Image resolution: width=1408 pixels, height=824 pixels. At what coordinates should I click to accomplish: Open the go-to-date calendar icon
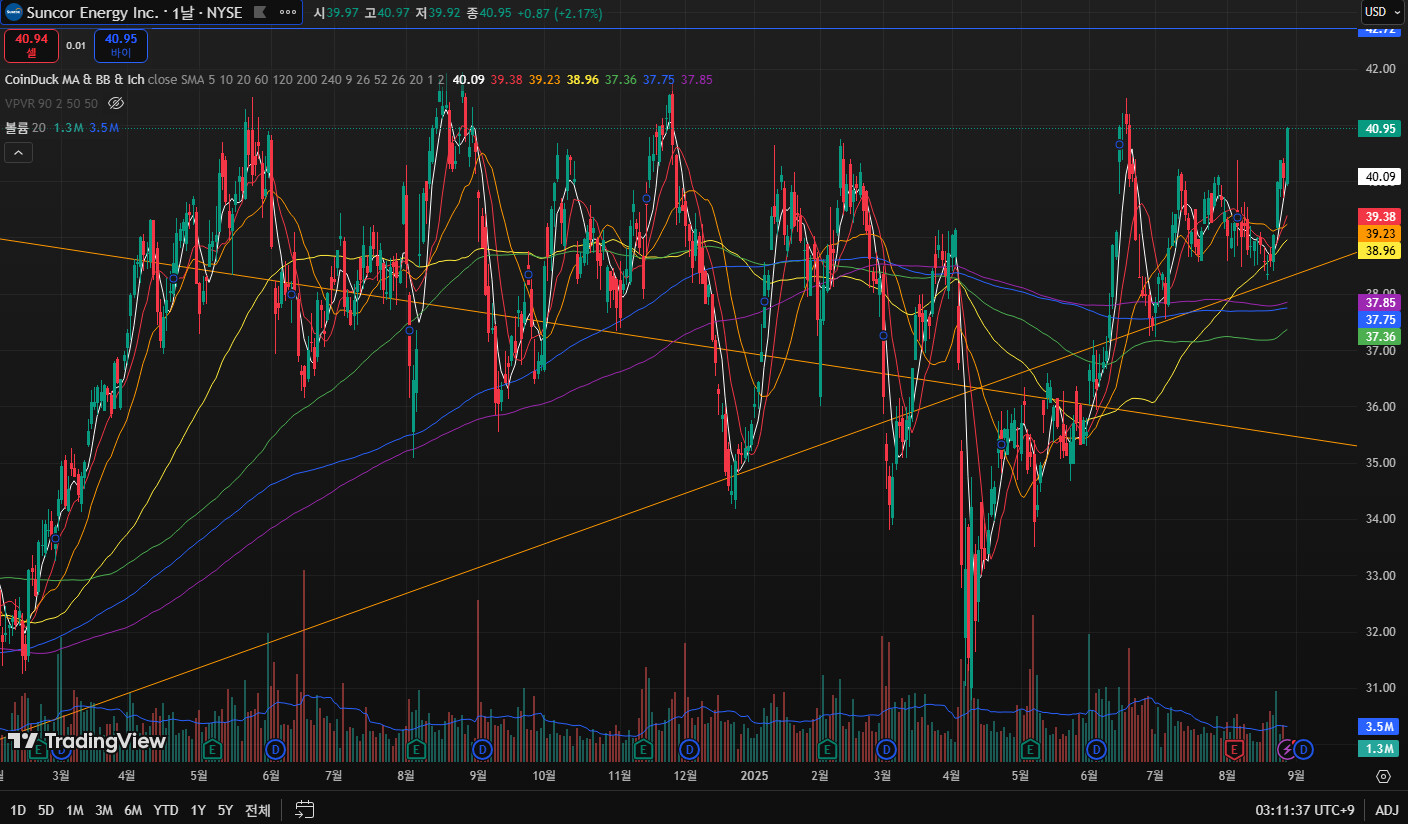[305, 810]
